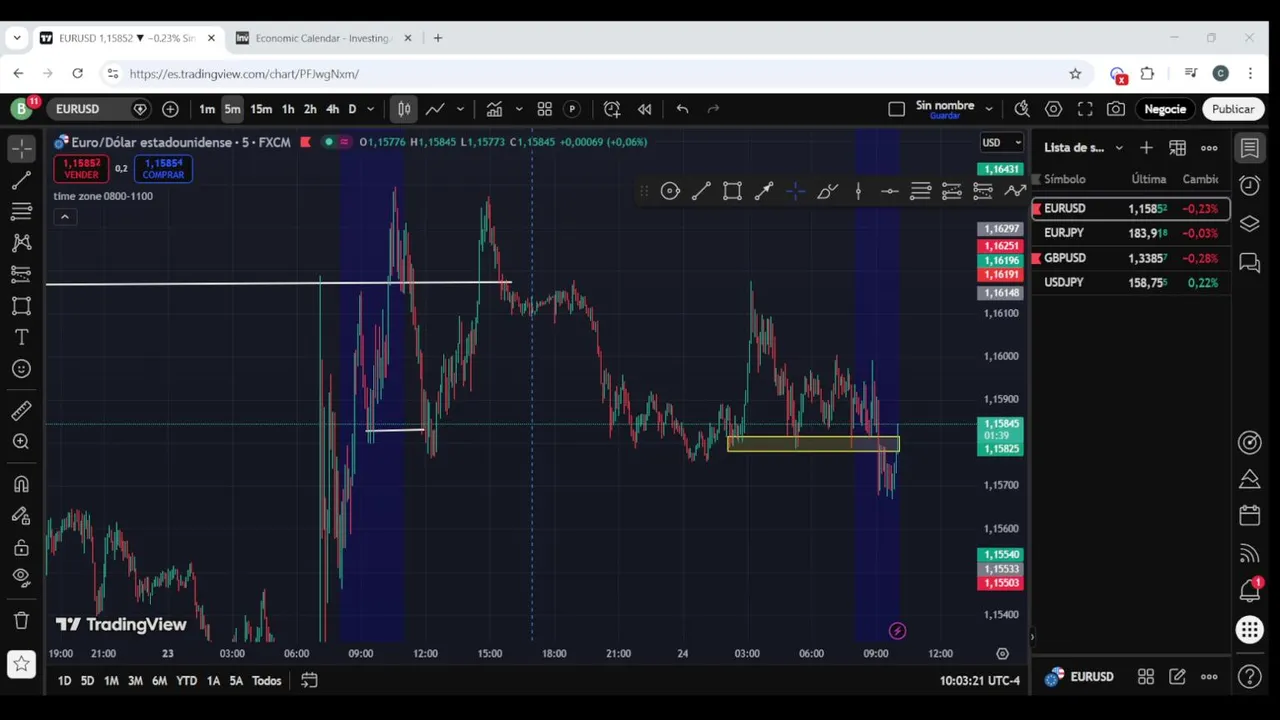The height and width of the screenshot is (720, 1280).
Task: Expand the indicators favorites dropdown arrow
Action: click(518, 109)
